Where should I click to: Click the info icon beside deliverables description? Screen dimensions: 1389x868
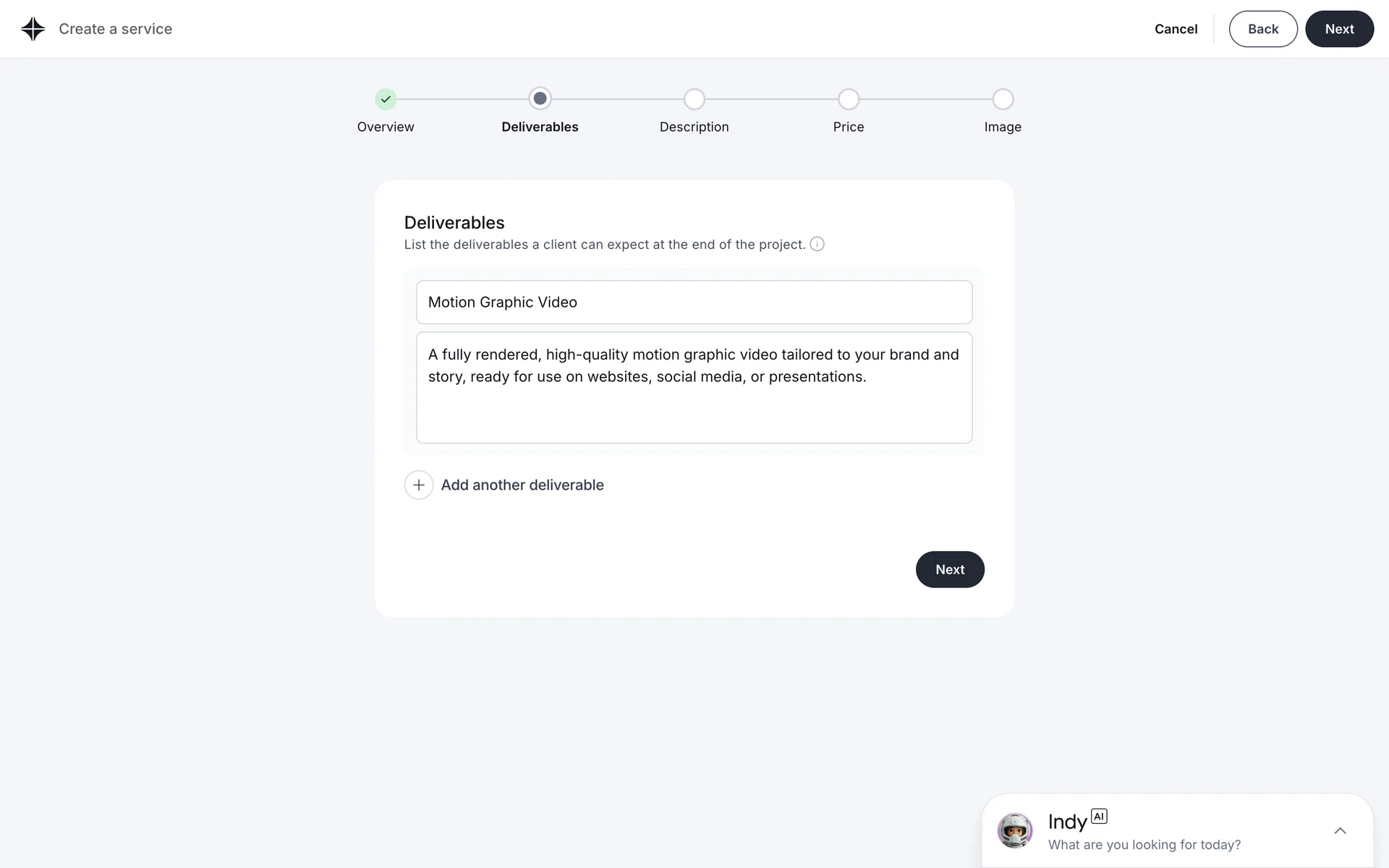pyautogui.click(x=817, y=244)
